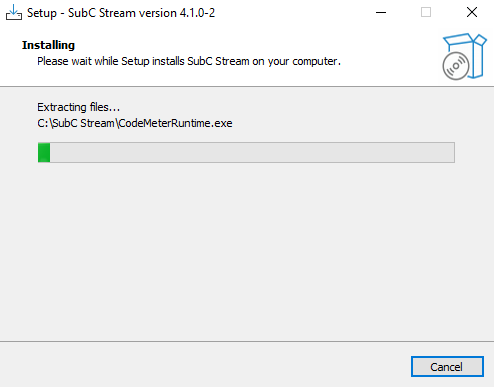Screen dimensions: 494x387
Task: Click the CodeMeterRuntime.exe filename text
Action: click(x=175, y=123)
